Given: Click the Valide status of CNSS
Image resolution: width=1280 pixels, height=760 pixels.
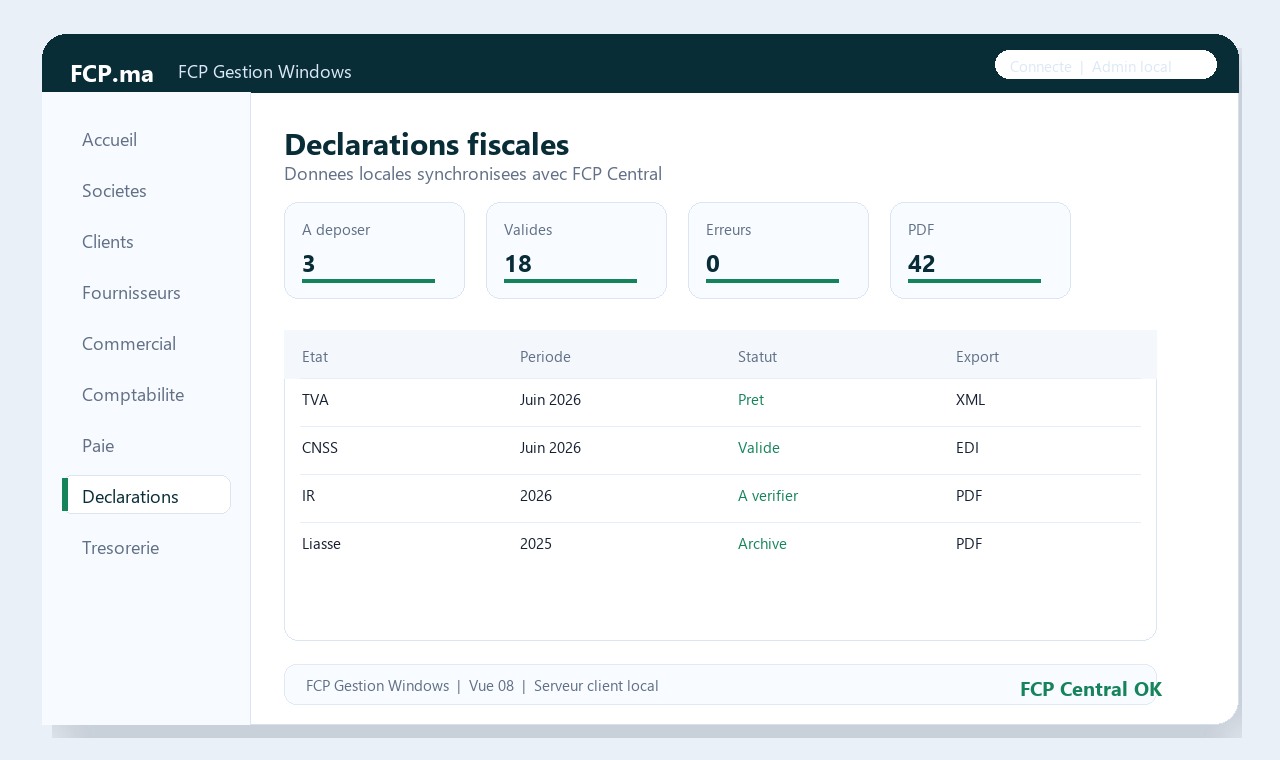Looking at the screenshot, I should (759, 448).
